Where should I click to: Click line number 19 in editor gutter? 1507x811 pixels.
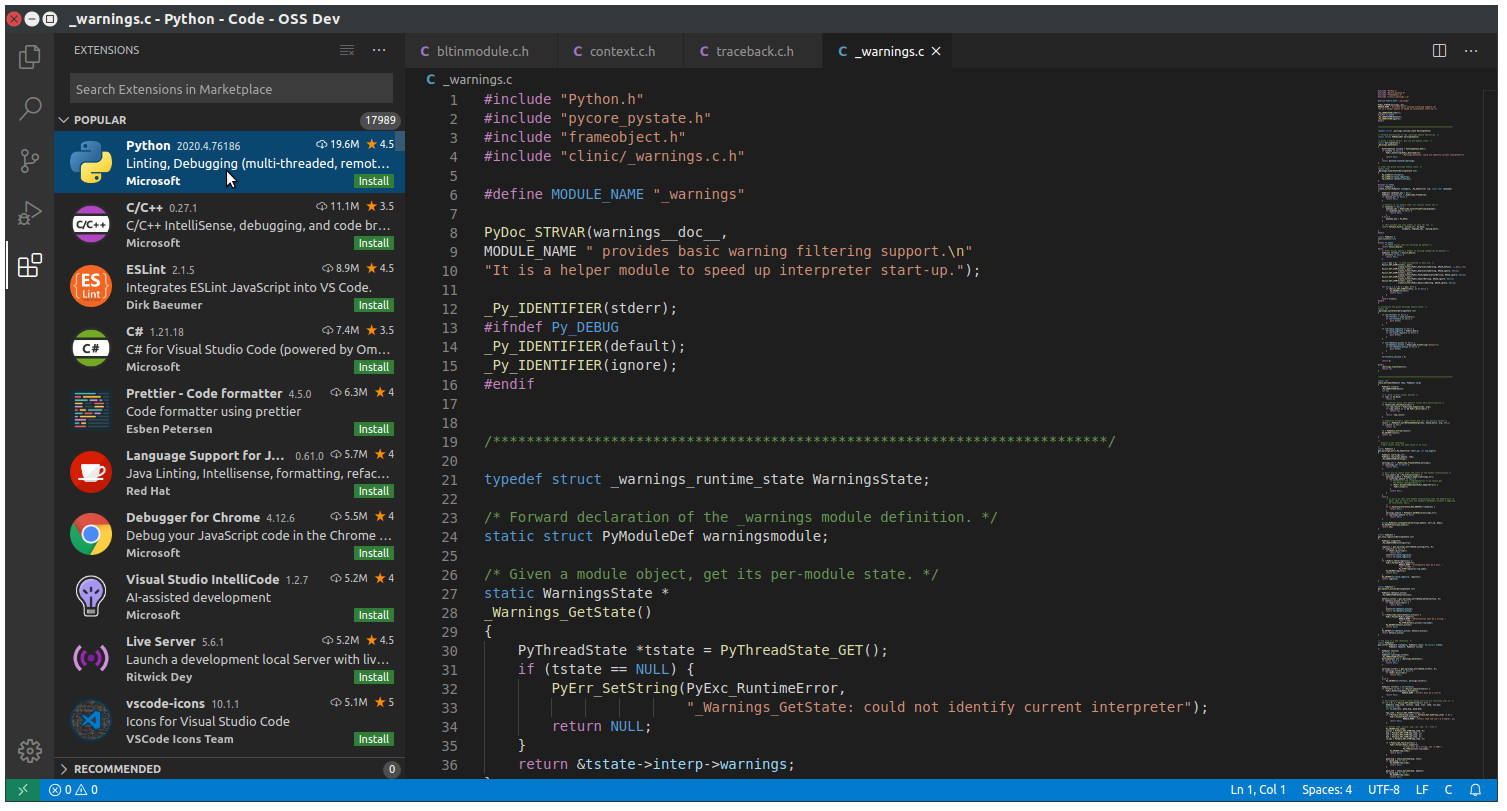click(449, 442)
